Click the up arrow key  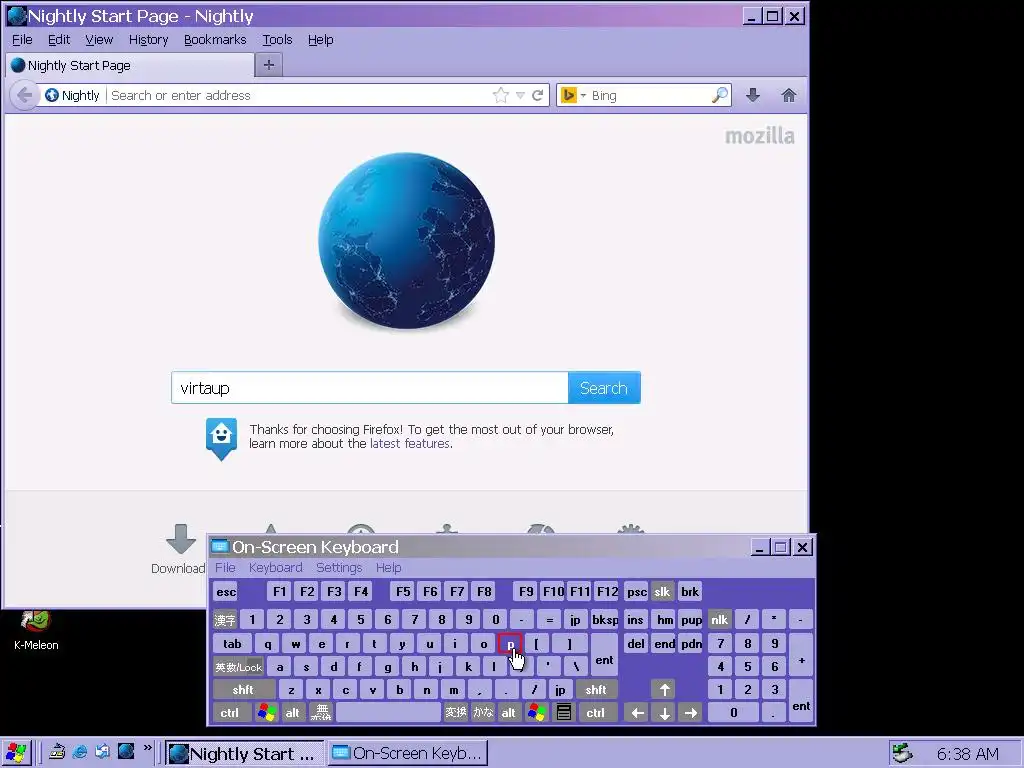pyautogui.click(x=664, y=690)
